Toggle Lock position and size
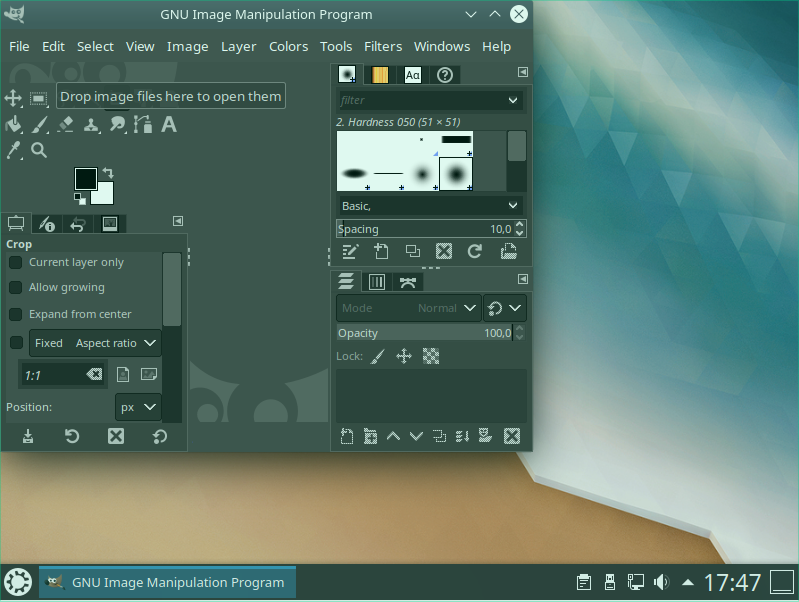This screenshot has width=799, height=602. tap(404, 356)
